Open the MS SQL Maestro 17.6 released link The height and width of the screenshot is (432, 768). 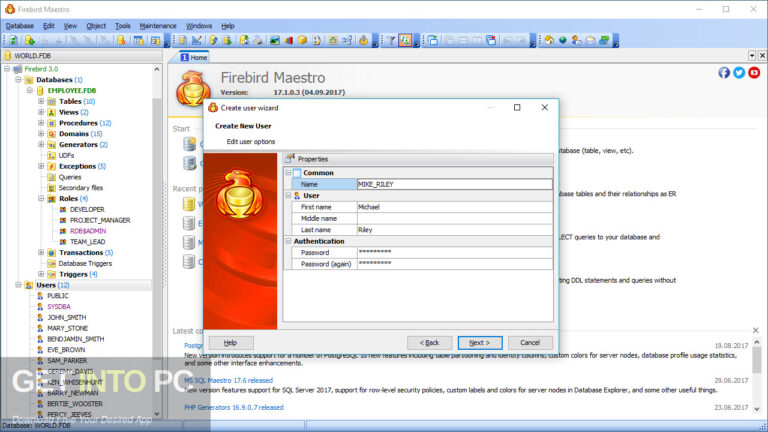point(228,380)
